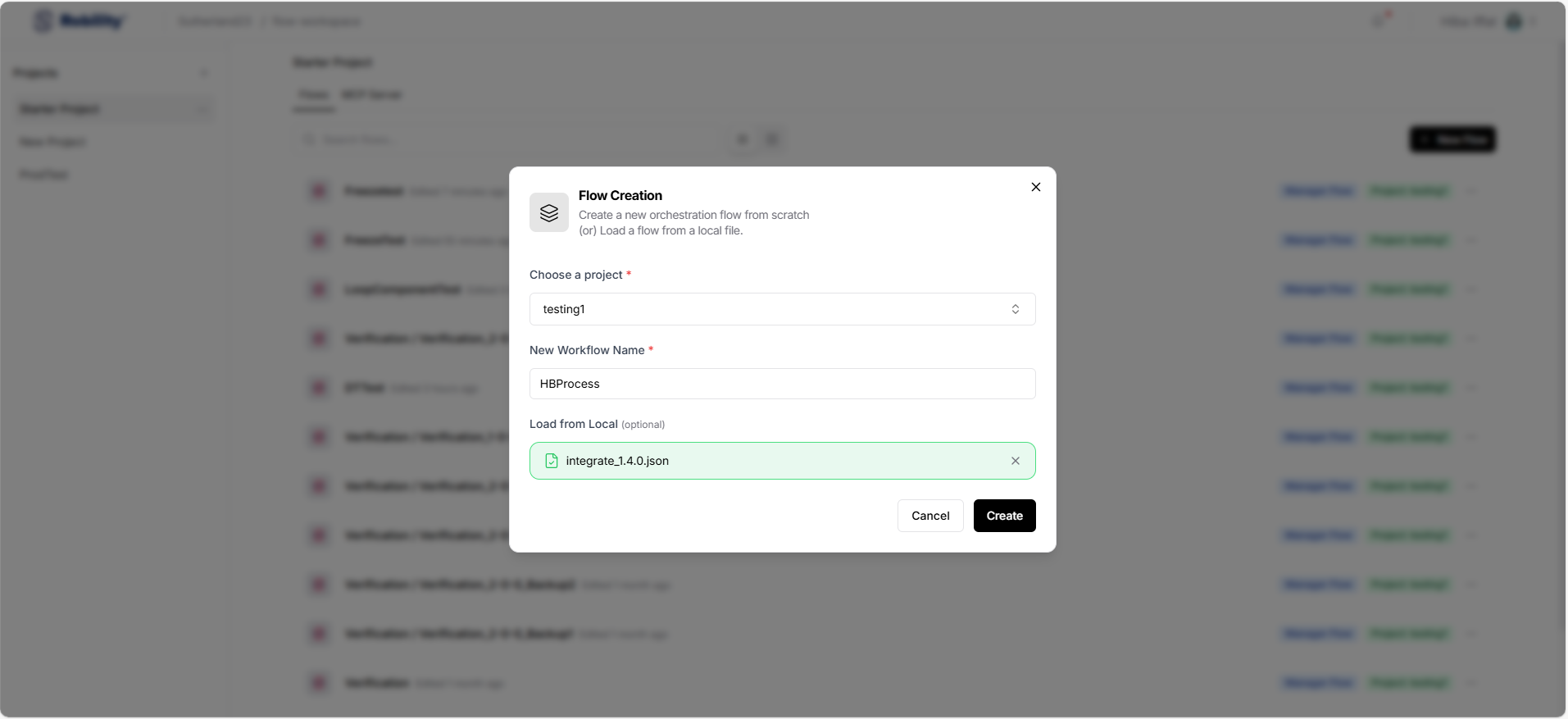Expand the Choose a project dropdown

click(781, 309)
